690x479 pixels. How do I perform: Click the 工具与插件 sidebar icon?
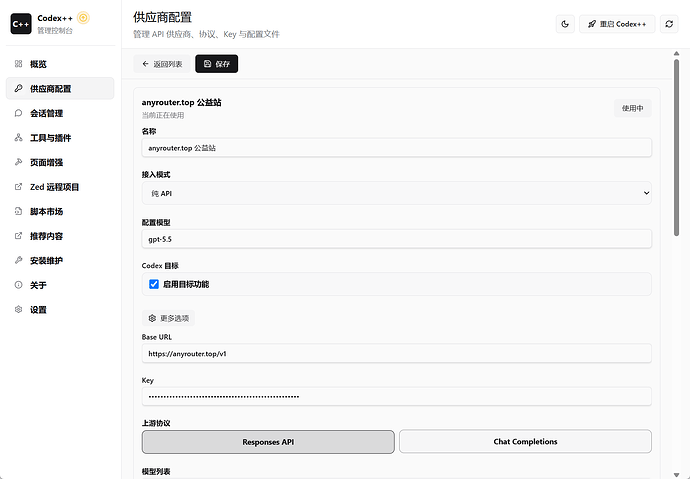18,138
